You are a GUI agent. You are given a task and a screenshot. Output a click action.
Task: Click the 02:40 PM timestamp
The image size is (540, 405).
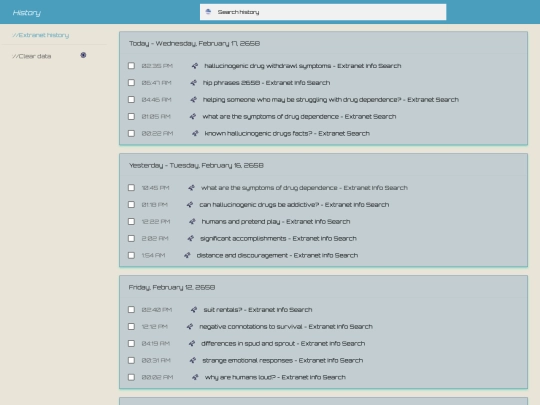(x=157, y=310)
